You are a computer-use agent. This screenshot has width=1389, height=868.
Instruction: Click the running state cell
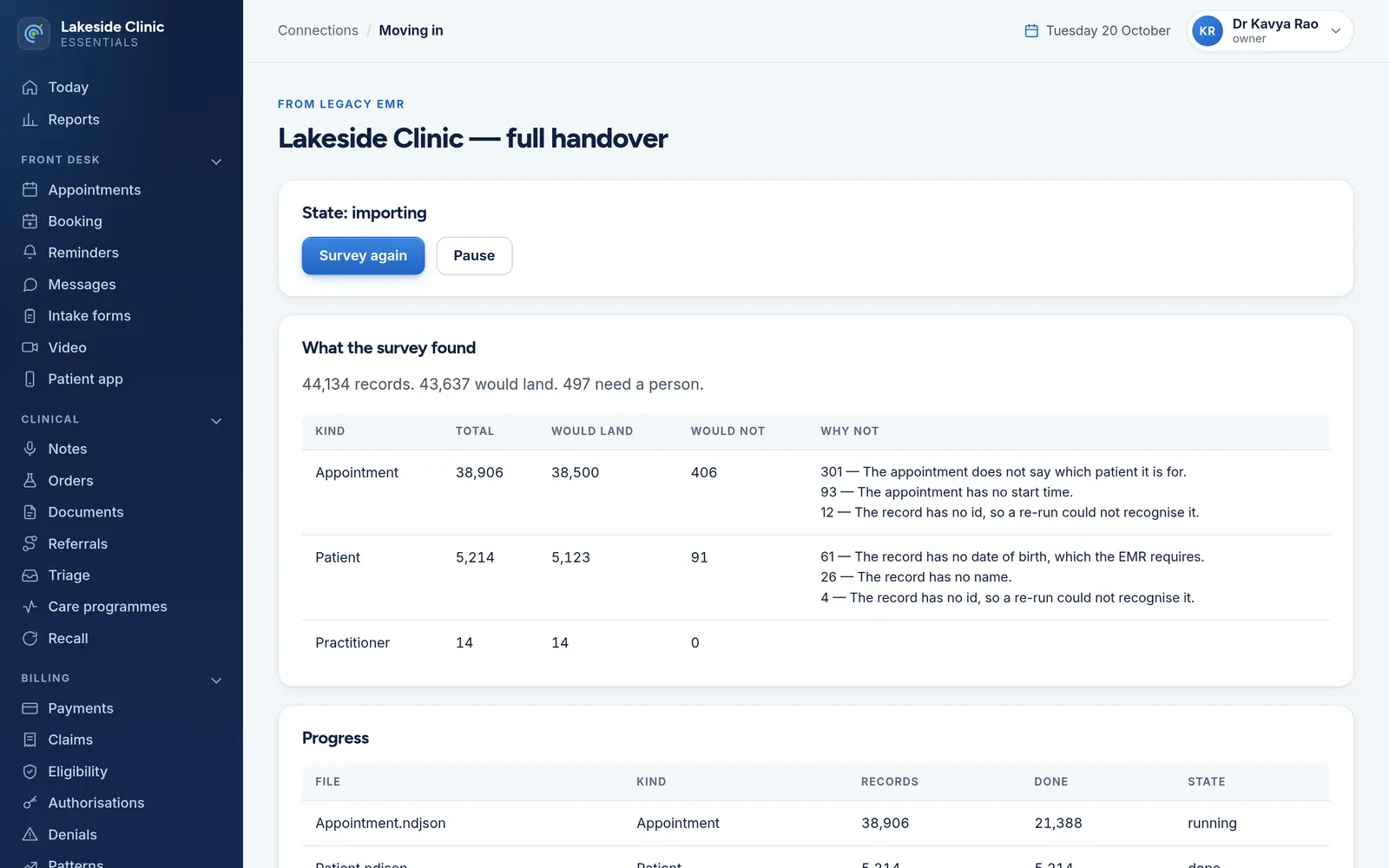(x=1212, y=823)
